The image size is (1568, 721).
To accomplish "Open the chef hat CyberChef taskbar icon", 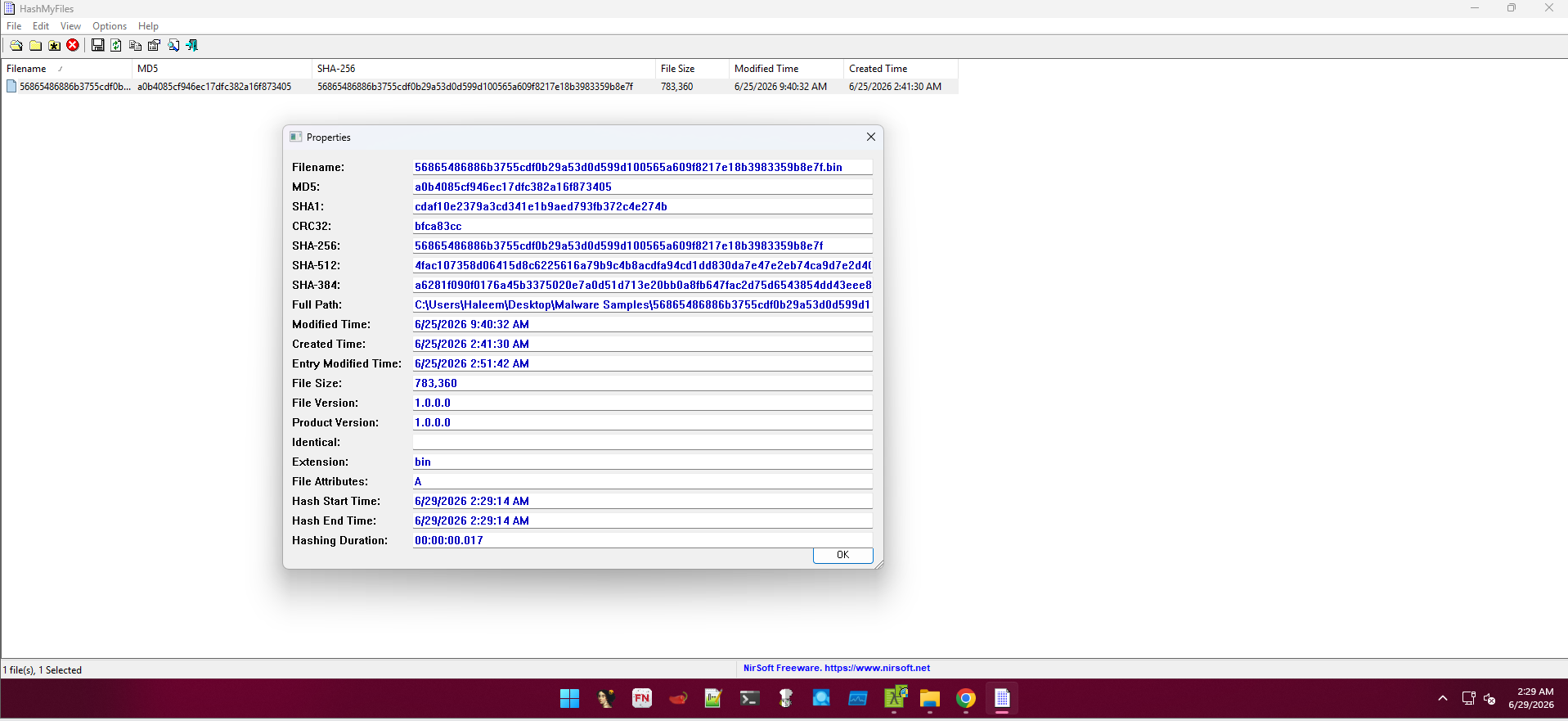I will point(785,698).
